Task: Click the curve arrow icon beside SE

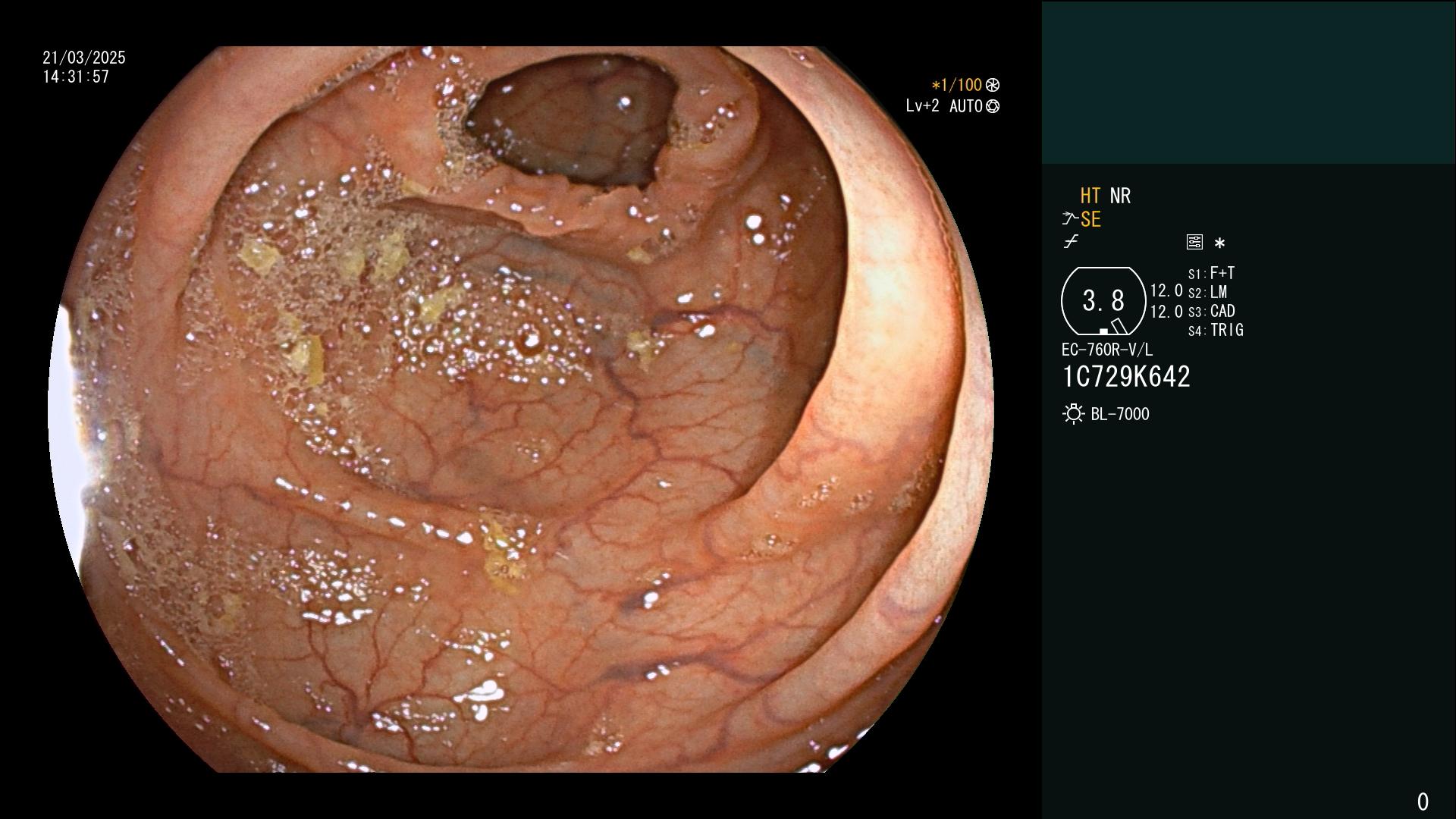Action: (1070, 219)
